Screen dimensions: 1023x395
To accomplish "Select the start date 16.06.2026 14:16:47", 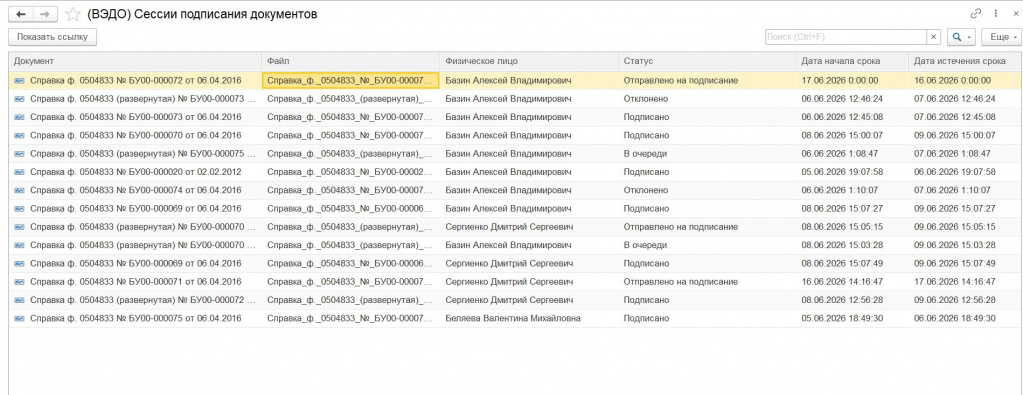I will [x=852, y=282].
